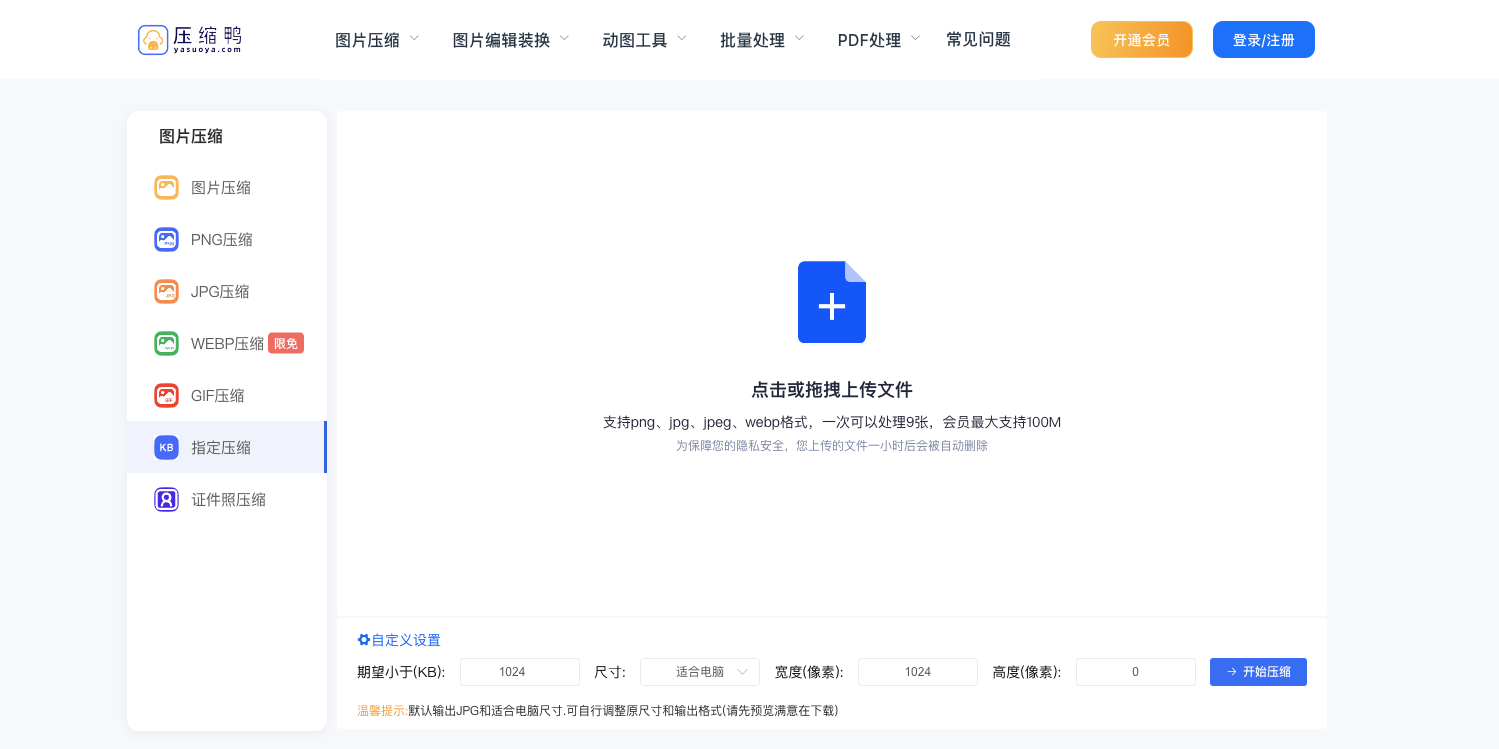Click the 尺寸: label

(x=610, y=672)
